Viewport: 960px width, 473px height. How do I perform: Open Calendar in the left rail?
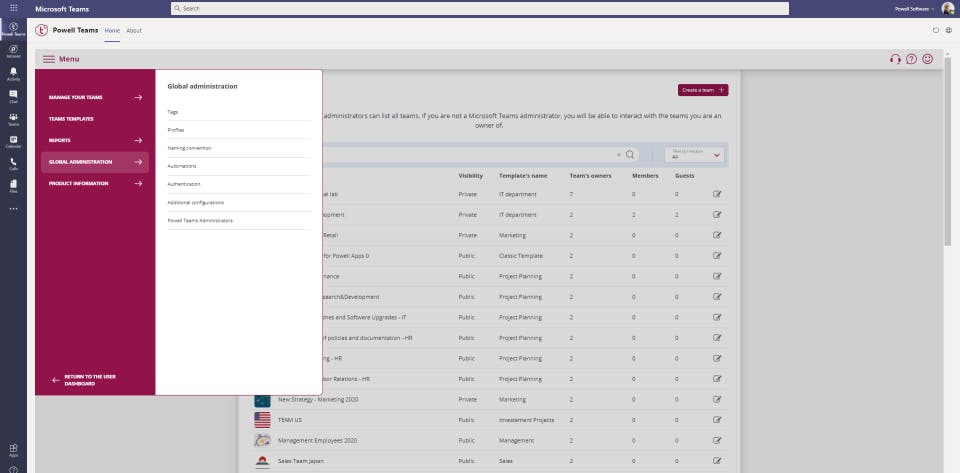pyautogui.click(x=13, y=141)
